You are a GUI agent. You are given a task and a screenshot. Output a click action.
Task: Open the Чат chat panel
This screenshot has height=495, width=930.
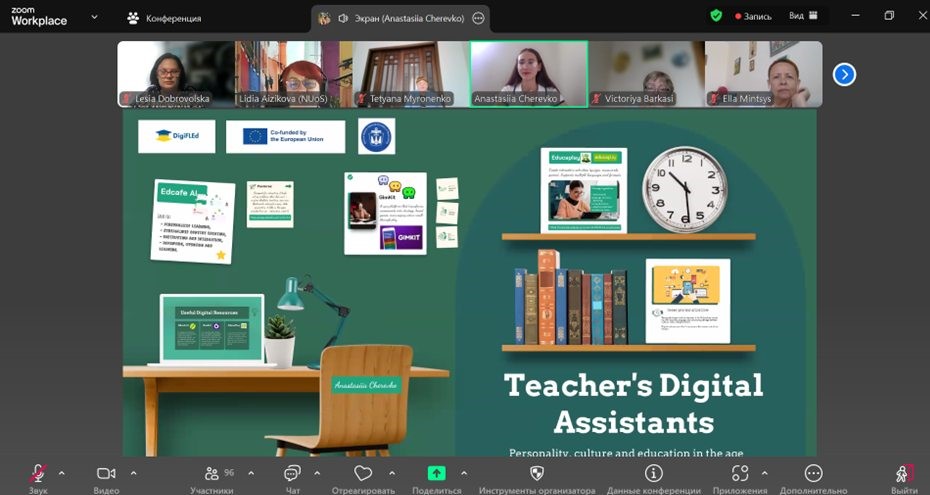292,474
